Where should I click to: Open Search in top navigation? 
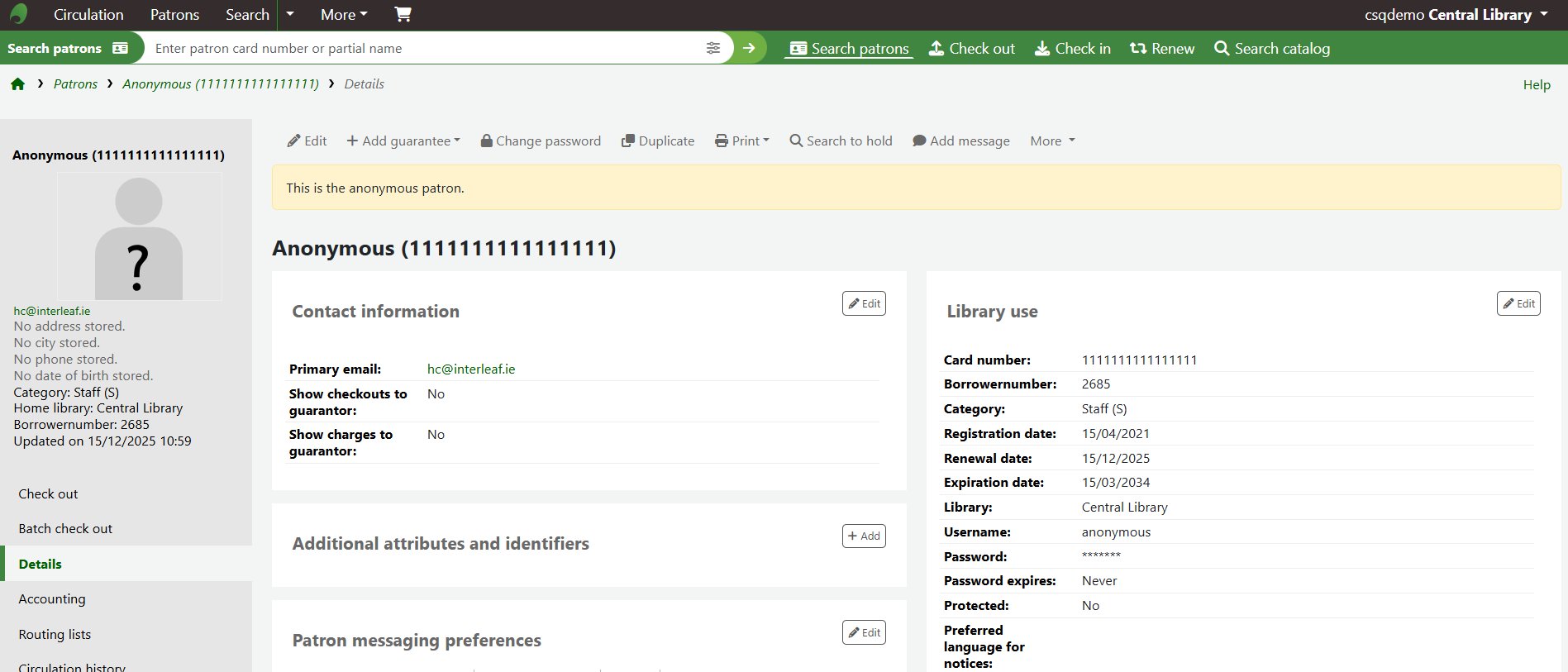pos(247,14)
